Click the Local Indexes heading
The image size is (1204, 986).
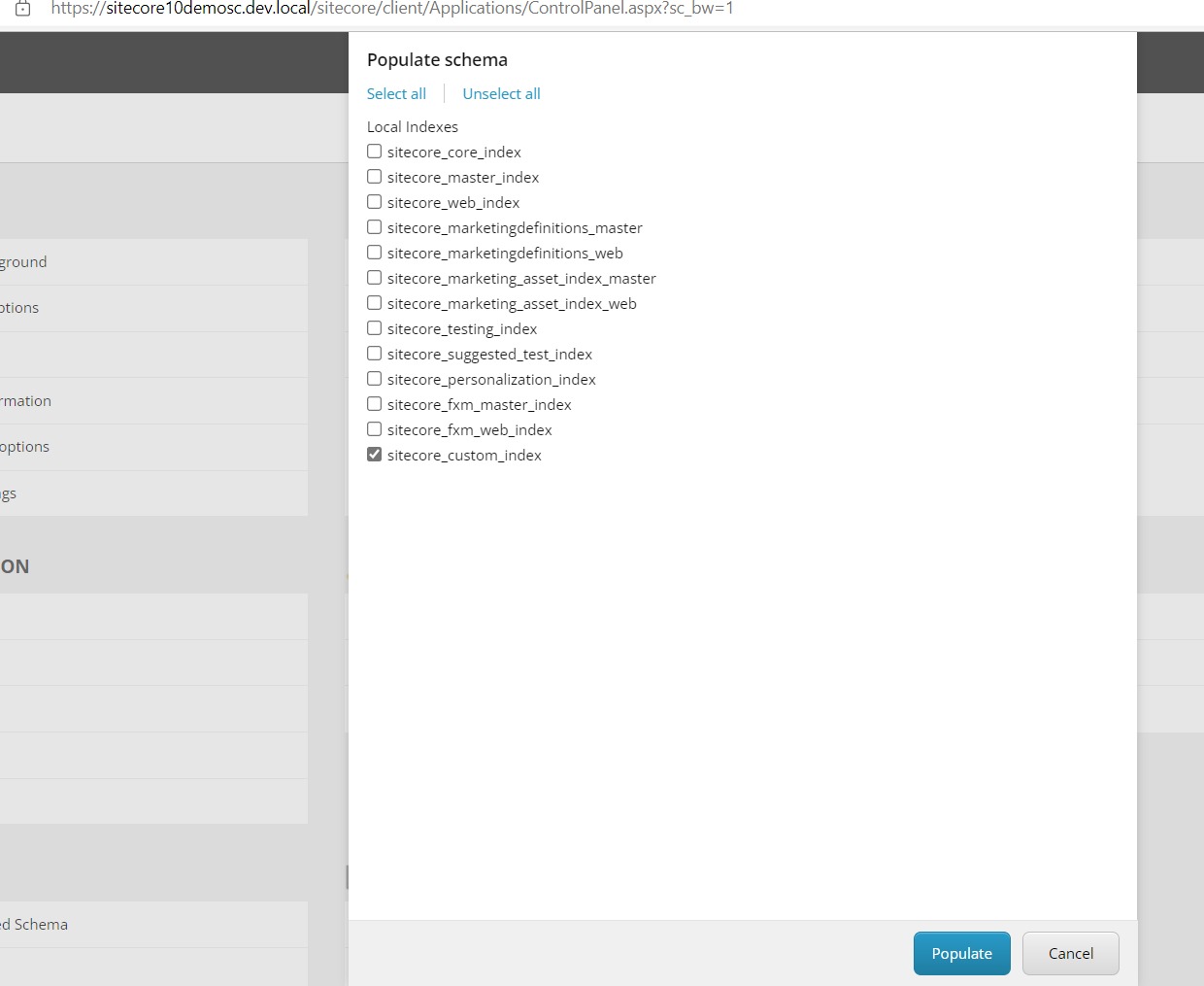coord(413,127)
